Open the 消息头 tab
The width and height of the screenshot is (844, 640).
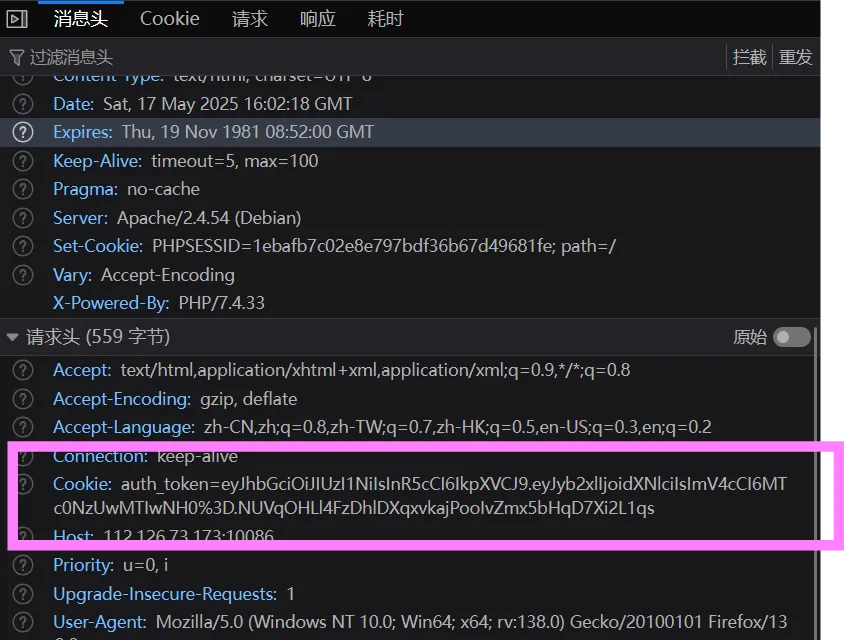pyautogui.click(x=81, y=19)
